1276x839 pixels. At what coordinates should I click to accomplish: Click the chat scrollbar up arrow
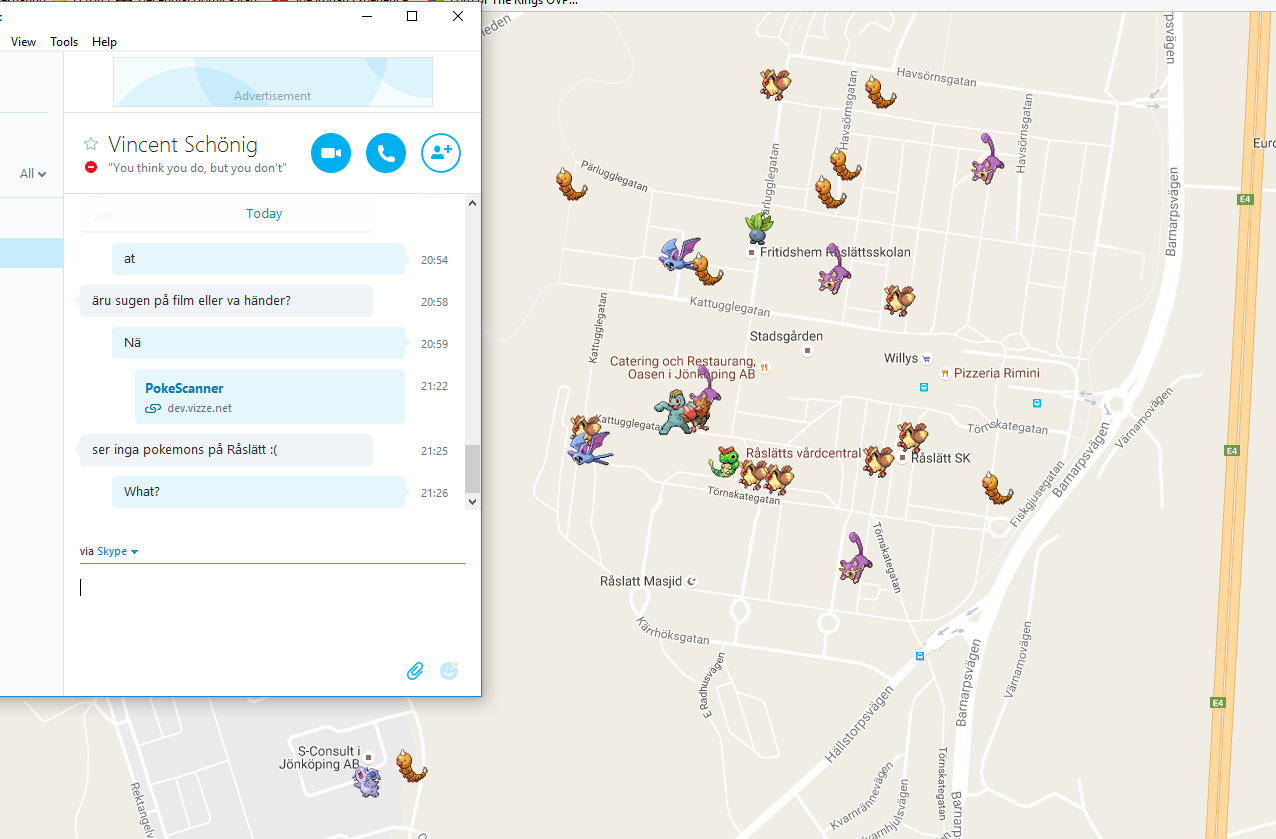click(x=473, y=202)
